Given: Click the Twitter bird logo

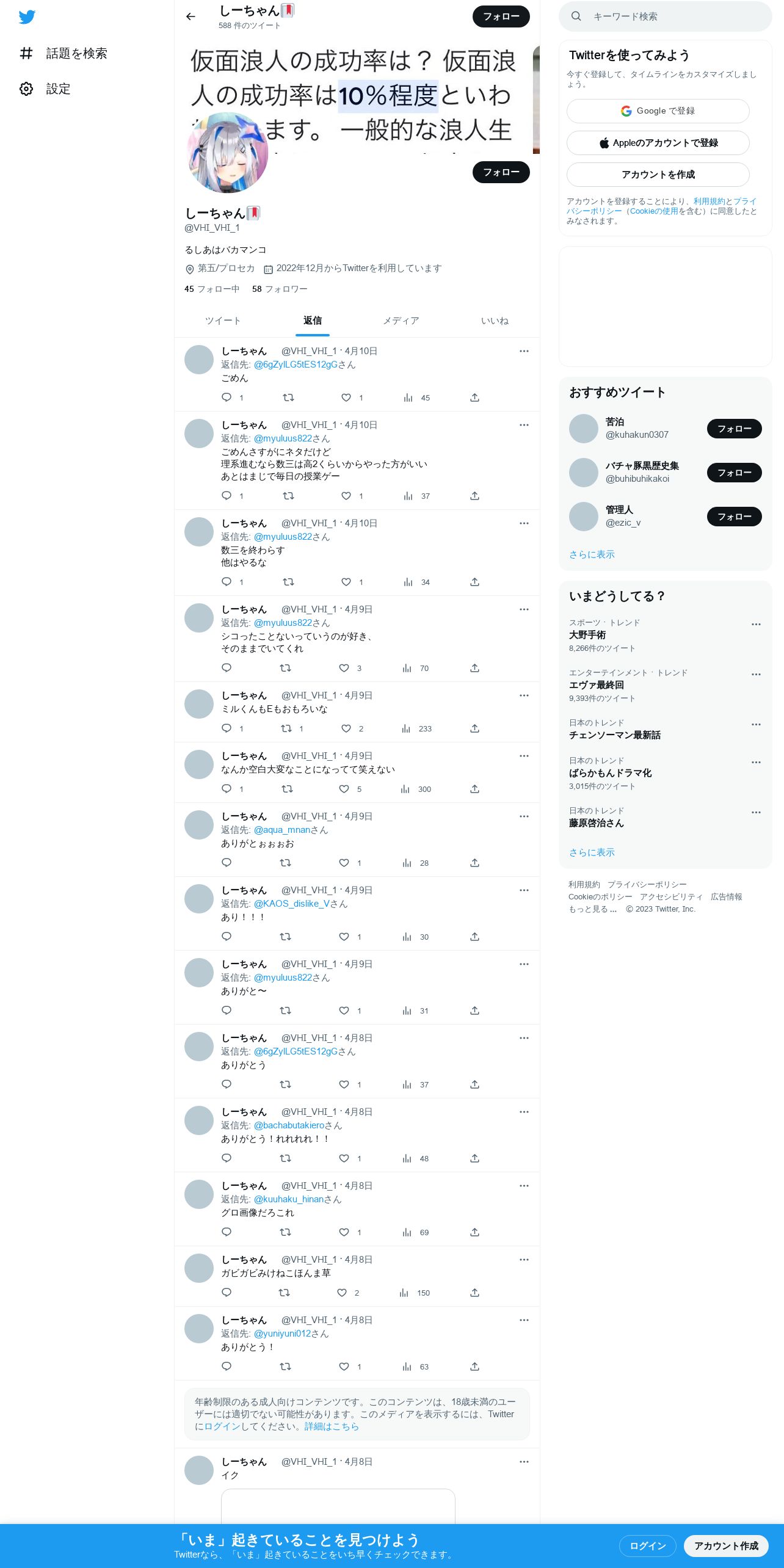Looking at the screenshot, I should [27, 17].
